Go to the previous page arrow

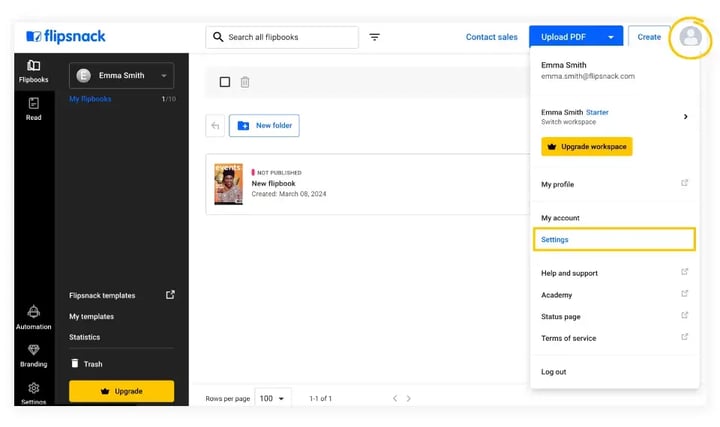pyautogui.click(x=395, y=398)
